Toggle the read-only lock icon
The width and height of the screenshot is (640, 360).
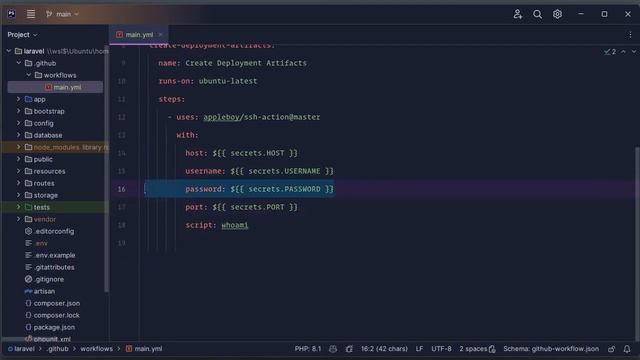pos(611,349)
